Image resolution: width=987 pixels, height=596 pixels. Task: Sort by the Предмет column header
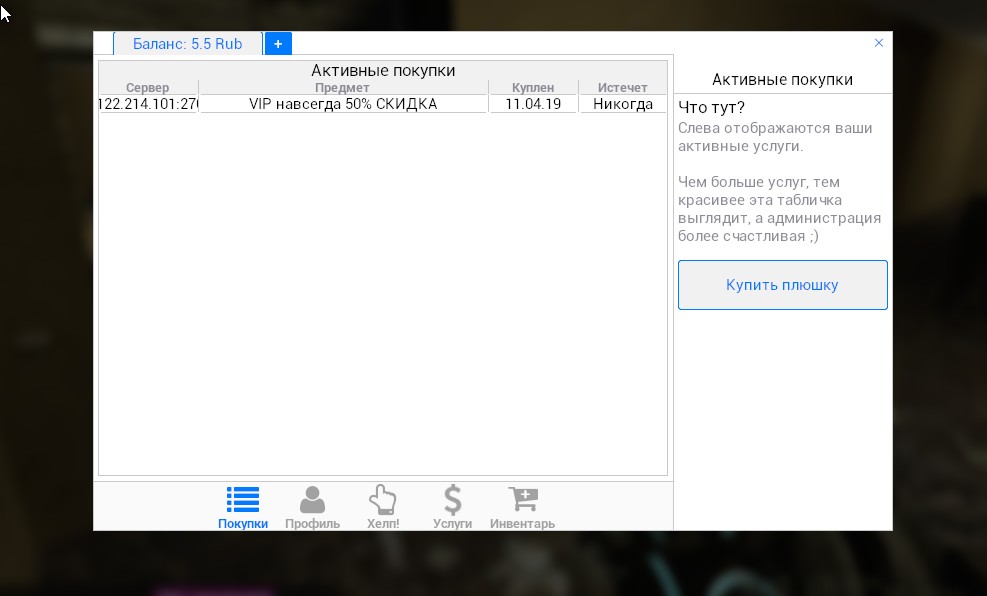pos(343,88)
